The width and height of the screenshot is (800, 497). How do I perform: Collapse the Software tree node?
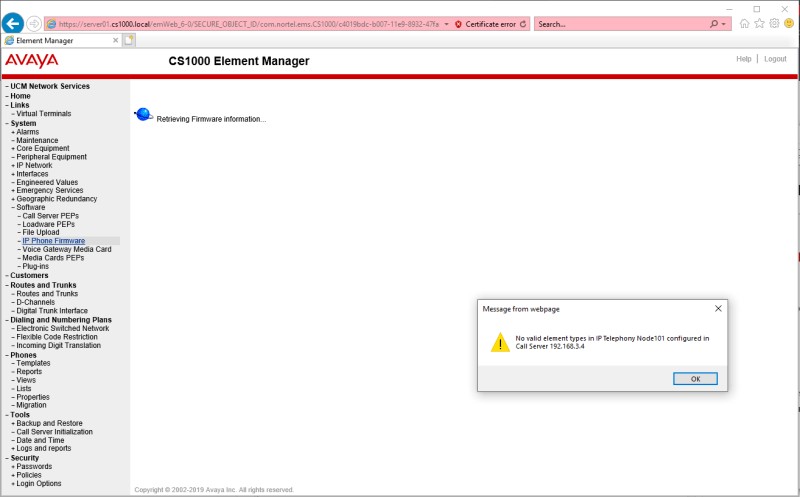(13, 208)
